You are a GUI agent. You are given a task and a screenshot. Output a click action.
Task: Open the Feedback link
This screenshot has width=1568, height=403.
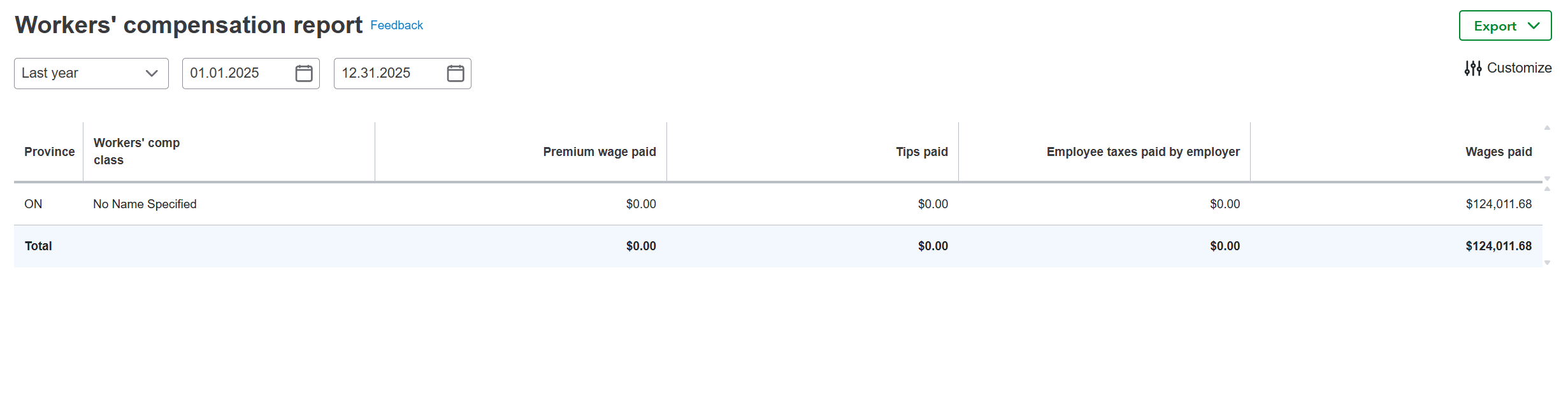click(396, 25)
